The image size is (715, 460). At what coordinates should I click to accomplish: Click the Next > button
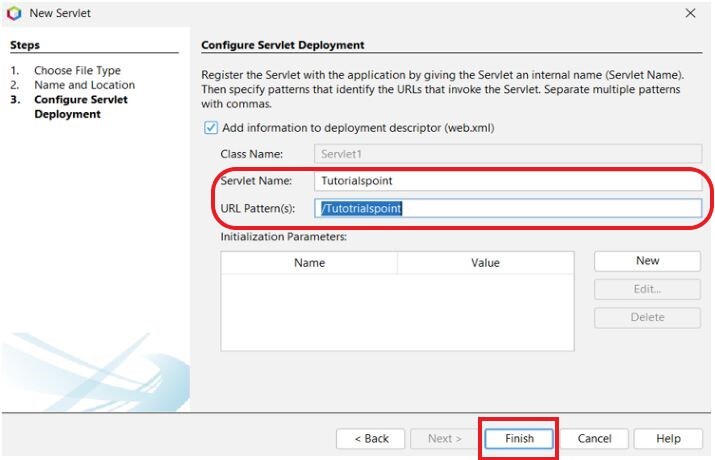[x=444, y=438]
